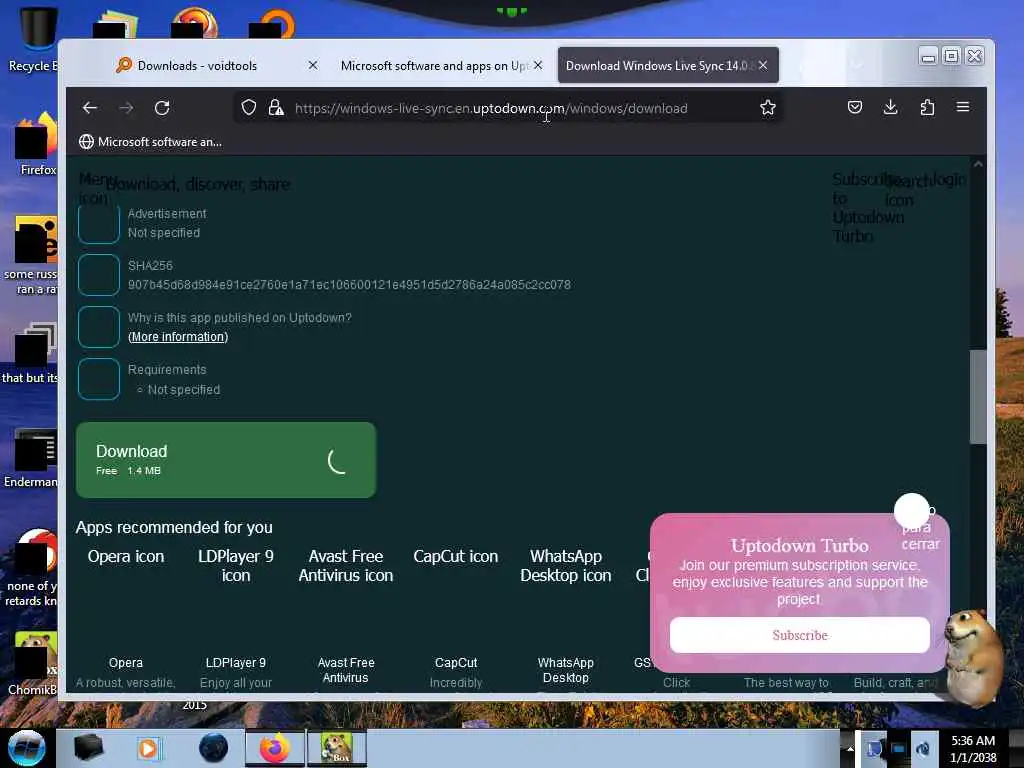Image resolution: width=1024 pixels, height=768 pixels.
Task: Open the Pocket save icon
Action: 854,107
